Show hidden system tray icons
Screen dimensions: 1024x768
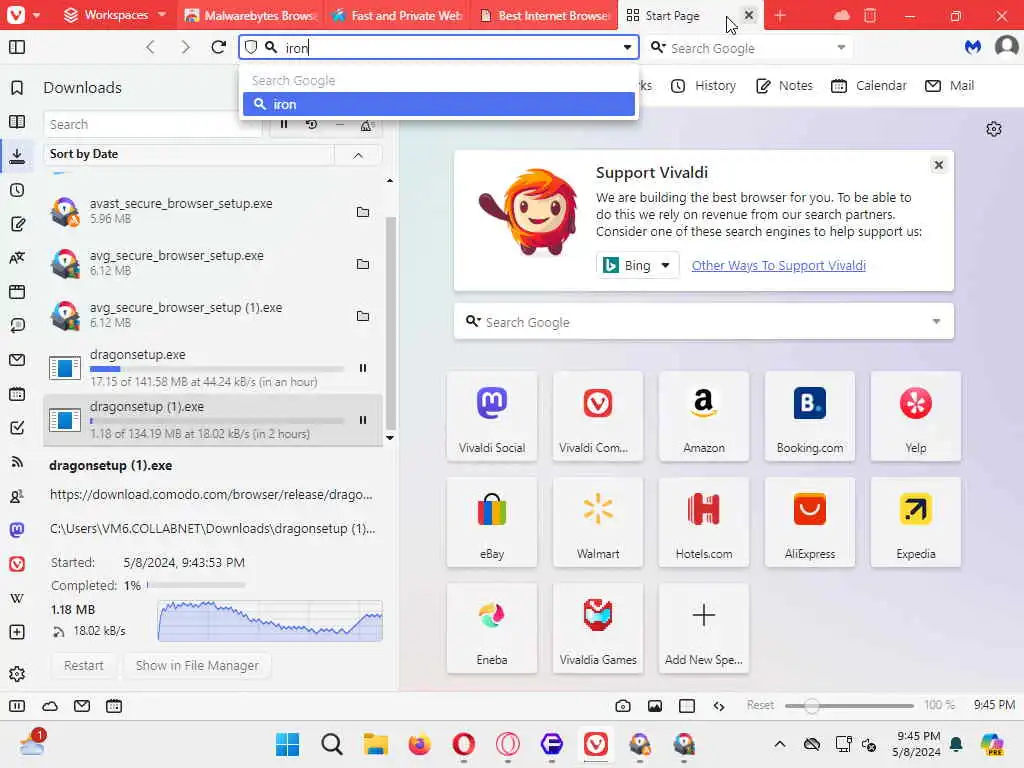pos(780,744)
